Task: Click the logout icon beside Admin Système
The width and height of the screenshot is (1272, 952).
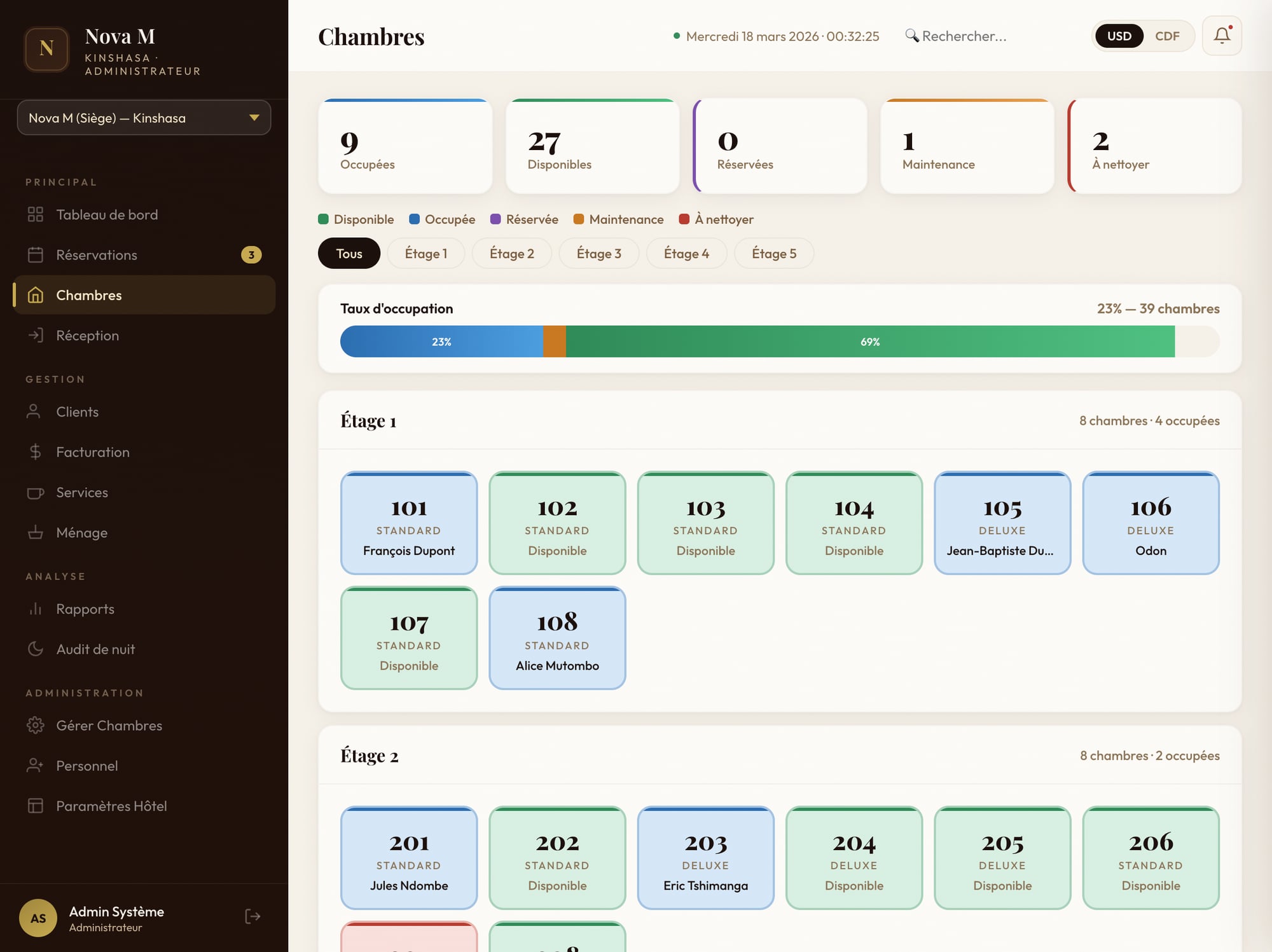Action: pyautogui.click(x=252, y=916)
